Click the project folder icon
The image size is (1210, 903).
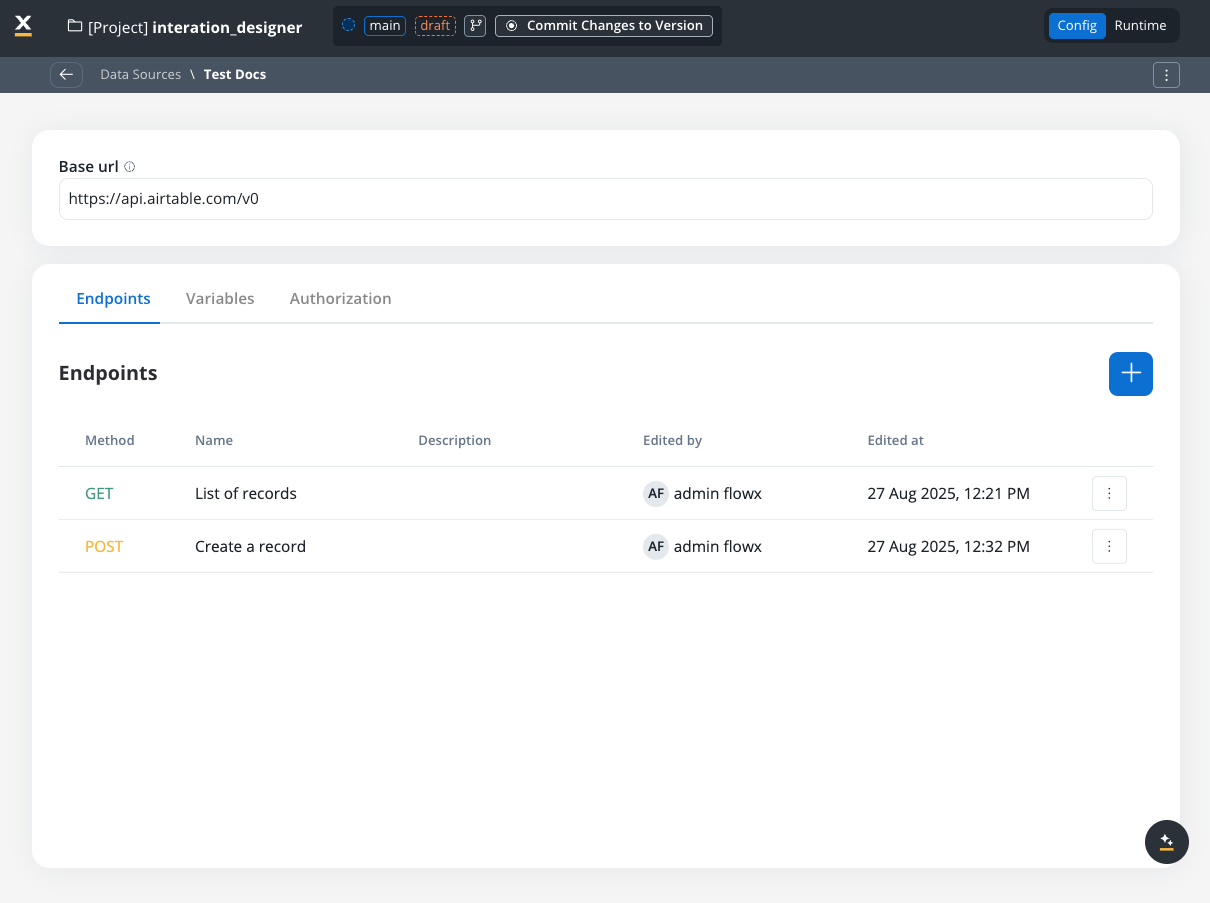click(75, 26)
